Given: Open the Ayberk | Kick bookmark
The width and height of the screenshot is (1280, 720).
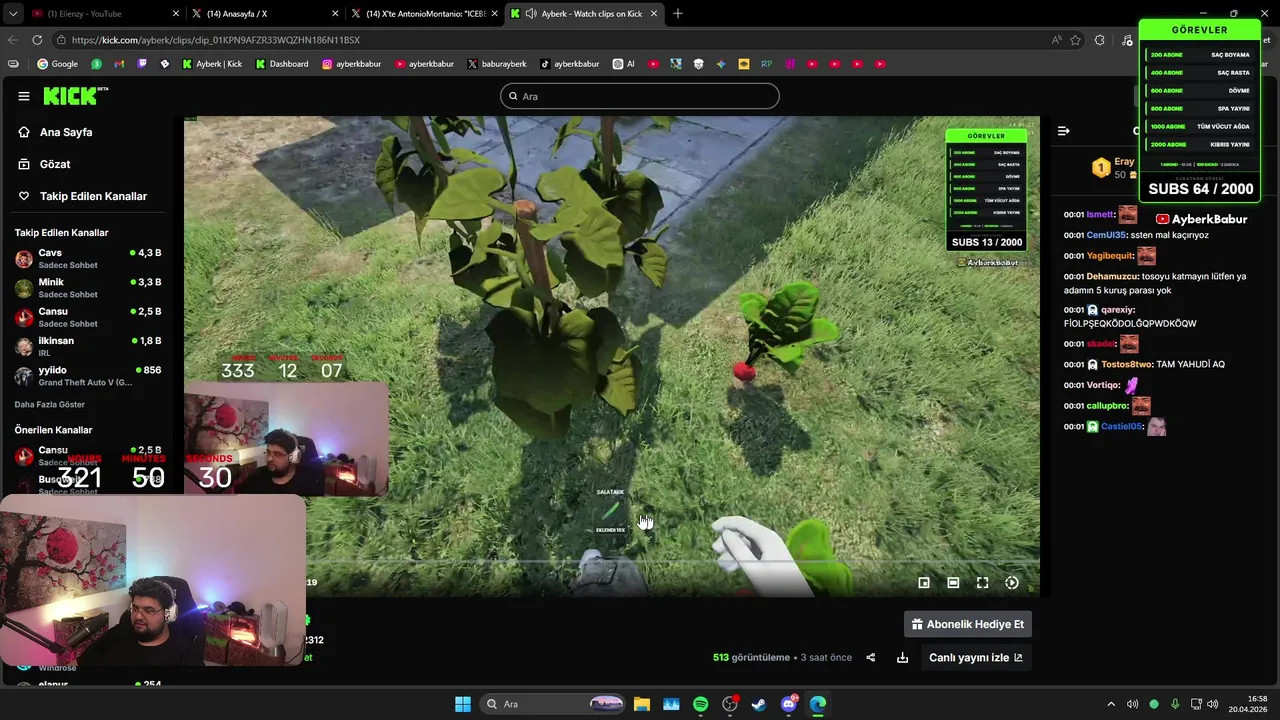Looking at the screenshot, I should coord(212,64).
